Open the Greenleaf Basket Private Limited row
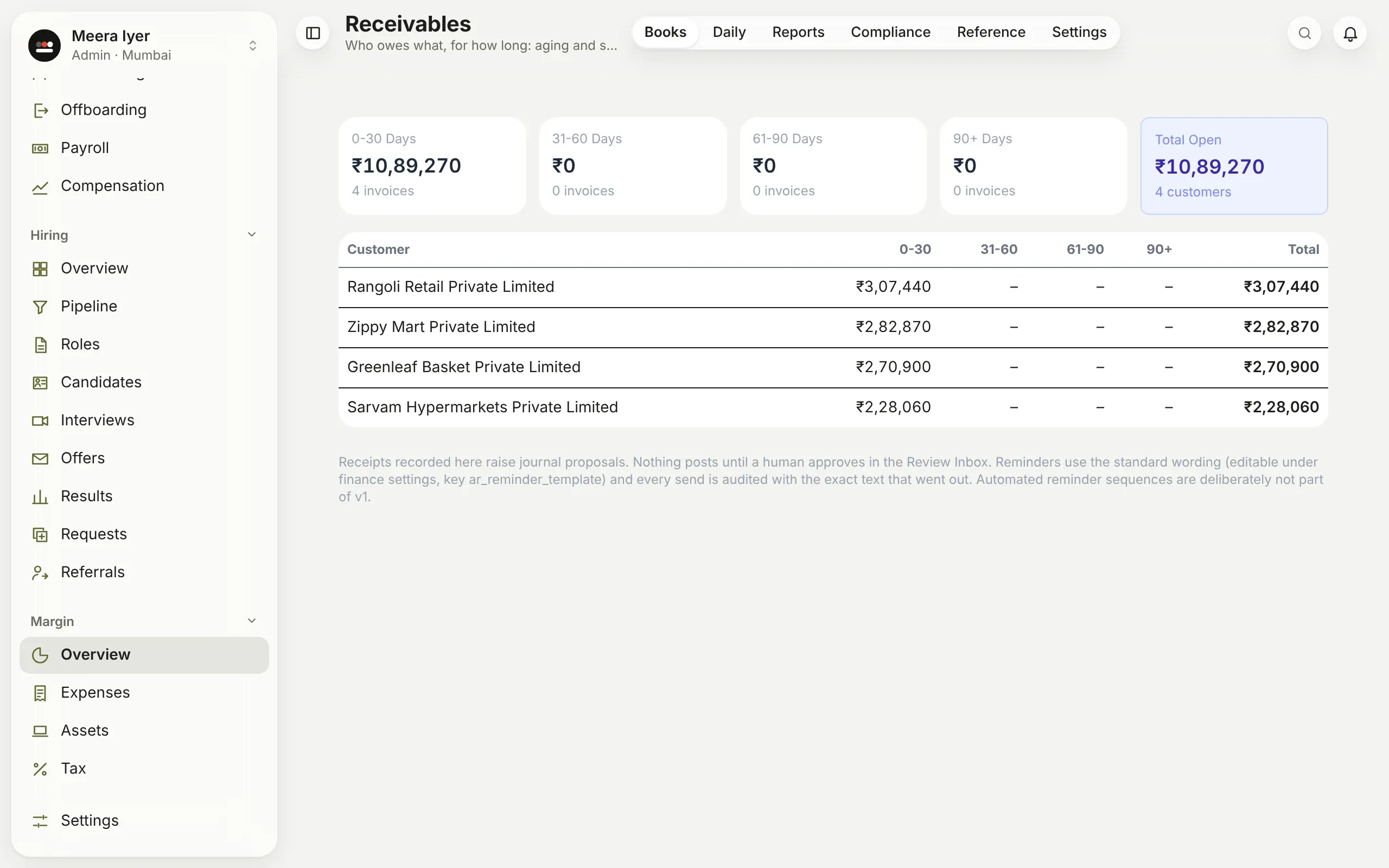 click(x=833, y=367)
